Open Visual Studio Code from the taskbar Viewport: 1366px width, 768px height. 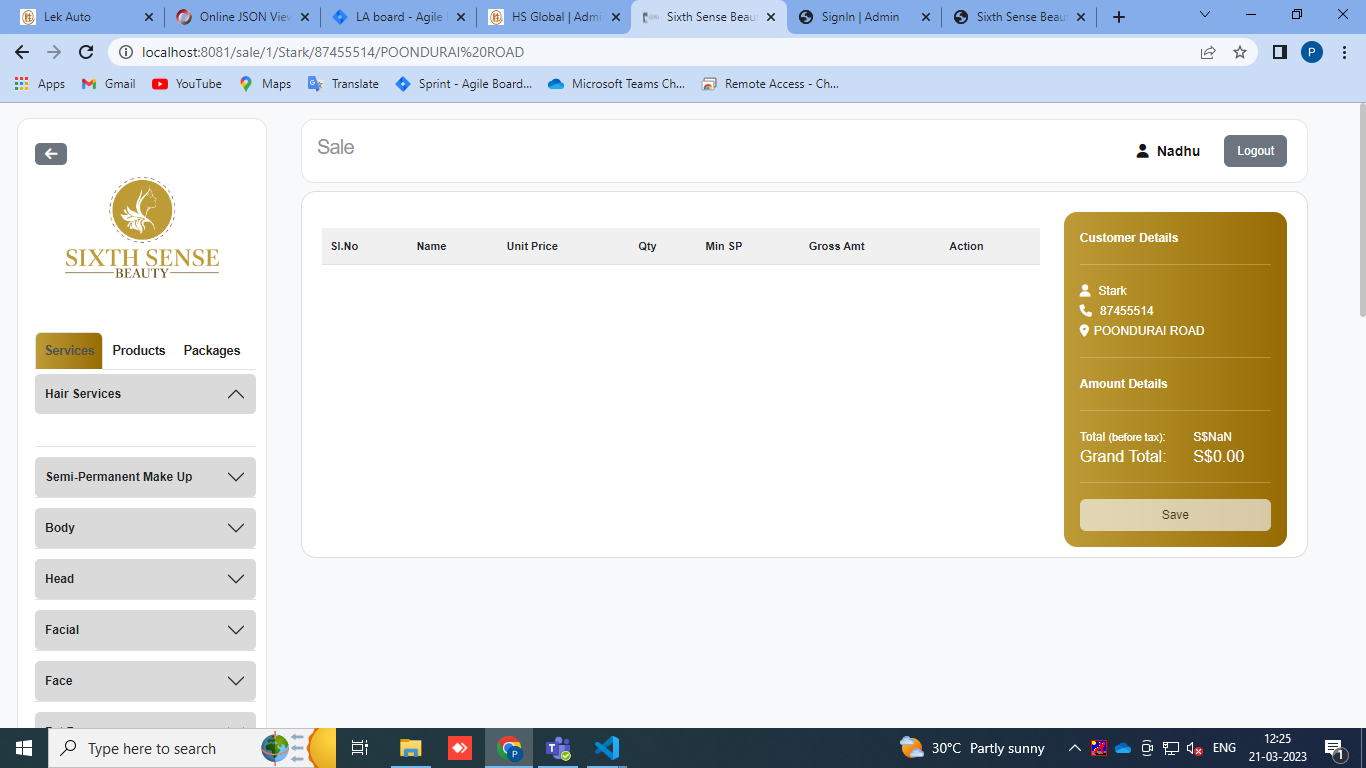(606, 748)
